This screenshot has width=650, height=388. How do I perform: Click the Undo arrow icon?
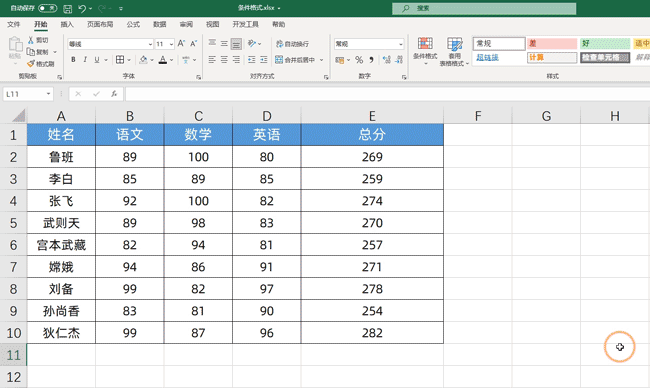pyautogui.click(x=82, y=8)
